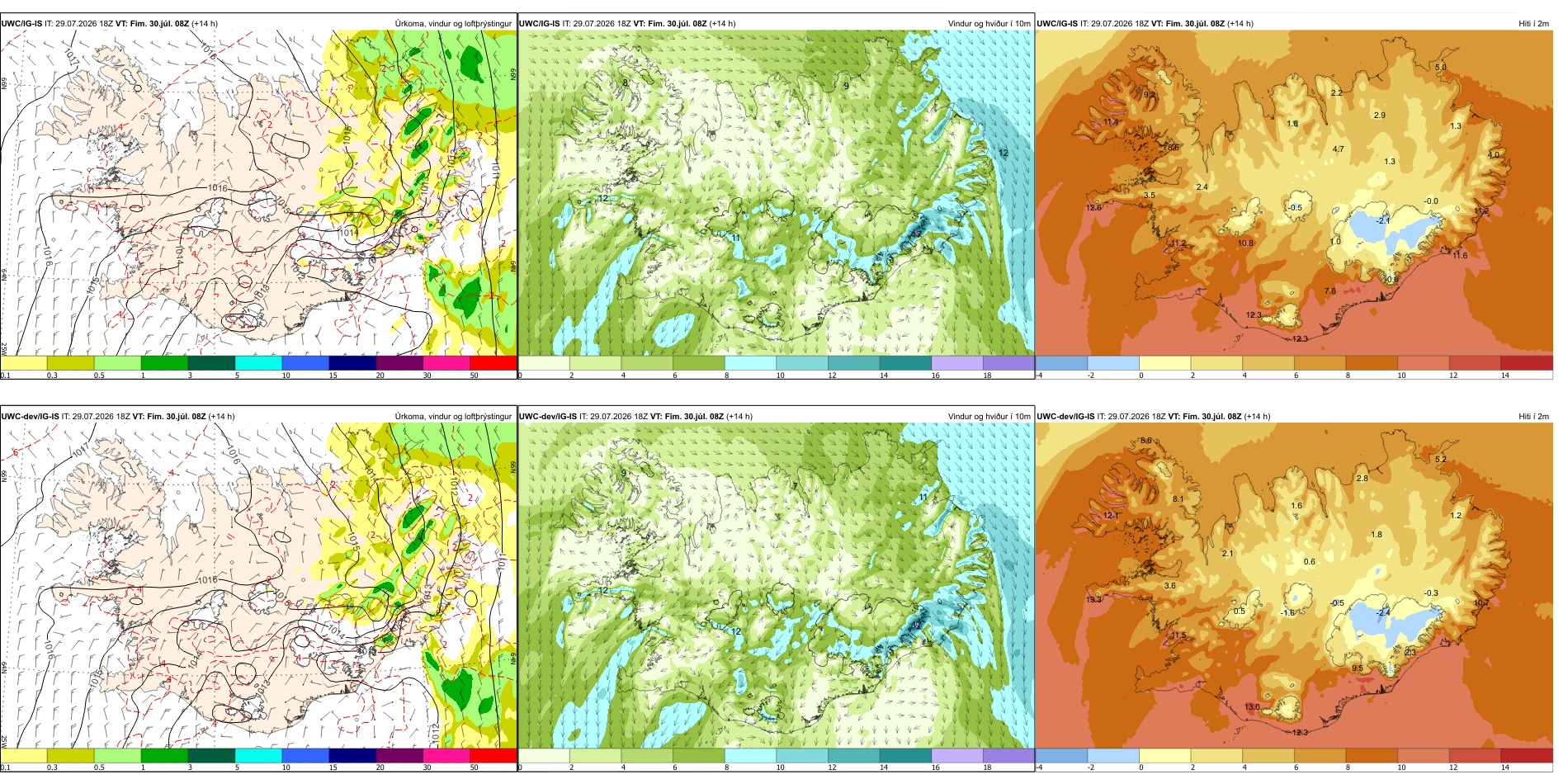Click the pale yellow 0–2° swatch in UWC-dev/IG-IS temperature legend
Image resolution: width=1568 pixels, height=784 pixels.
1165,755
